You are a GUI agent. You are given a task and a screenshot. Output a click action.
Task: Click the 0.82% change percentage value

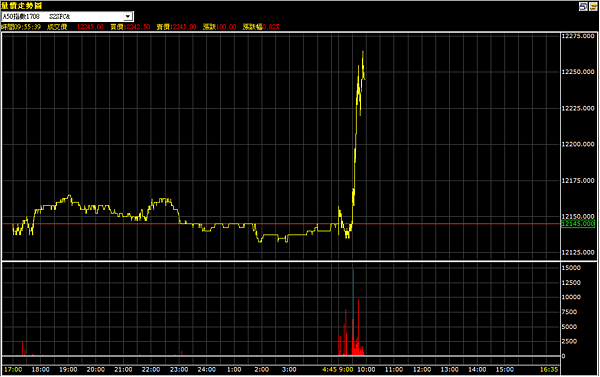271,27
